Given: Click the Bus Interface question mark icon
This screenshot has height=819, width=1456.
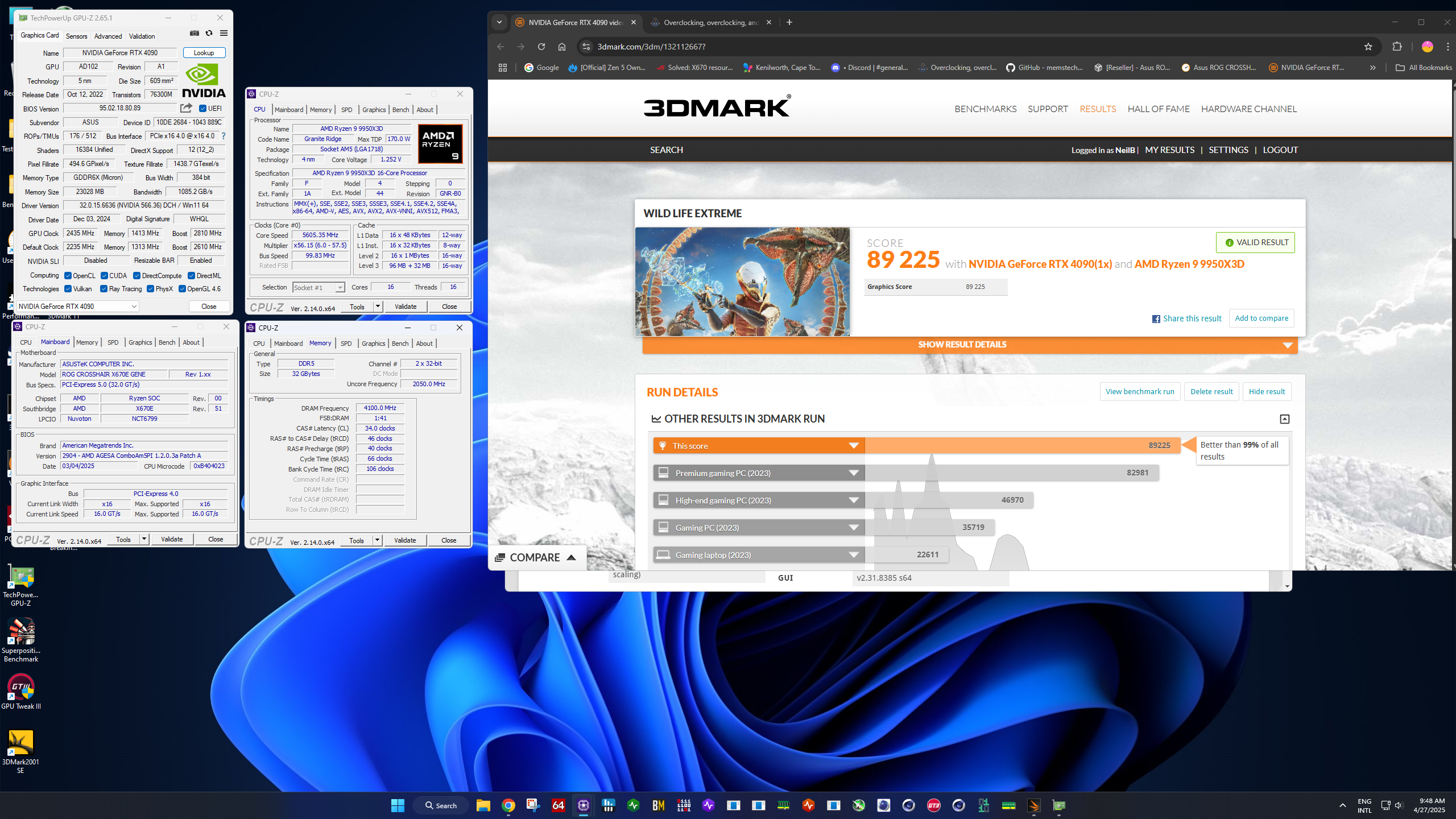Looking at the screenshot, I should (x=224, y=136).
